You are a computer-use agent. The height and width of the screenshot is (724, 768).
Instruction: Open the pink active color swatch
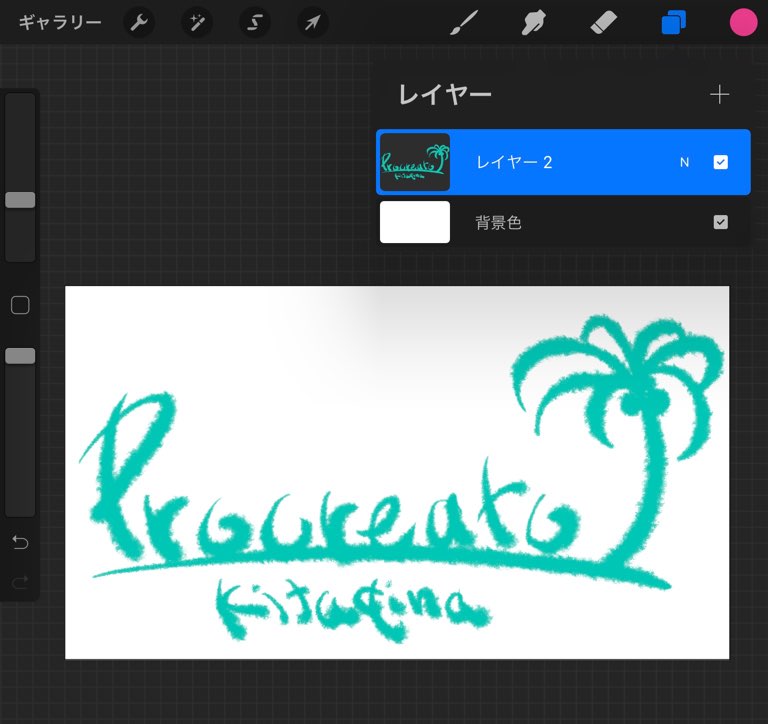point(744,23)
